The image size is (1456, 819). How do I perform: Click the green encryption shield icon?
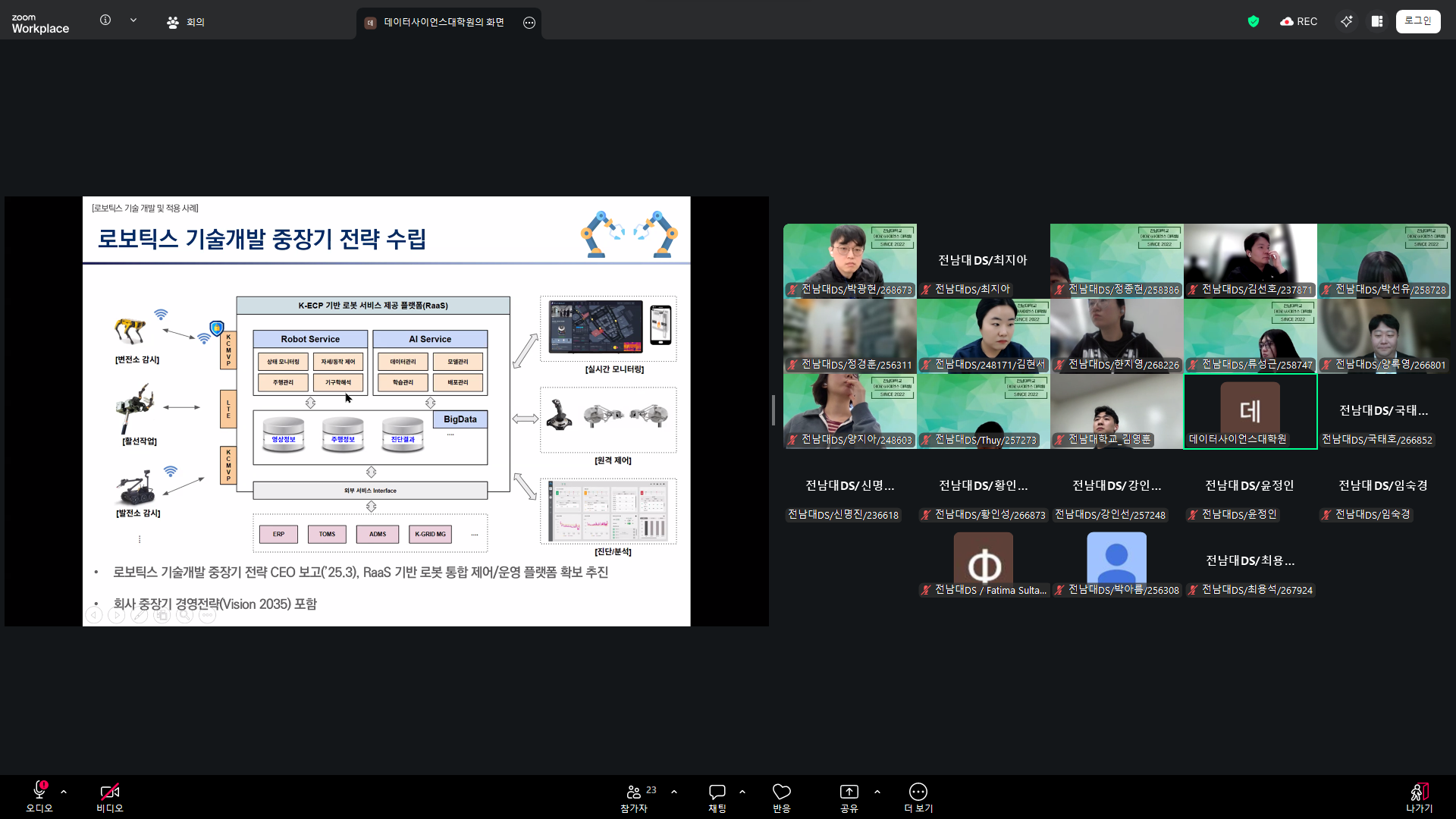tap(1254, 21)
